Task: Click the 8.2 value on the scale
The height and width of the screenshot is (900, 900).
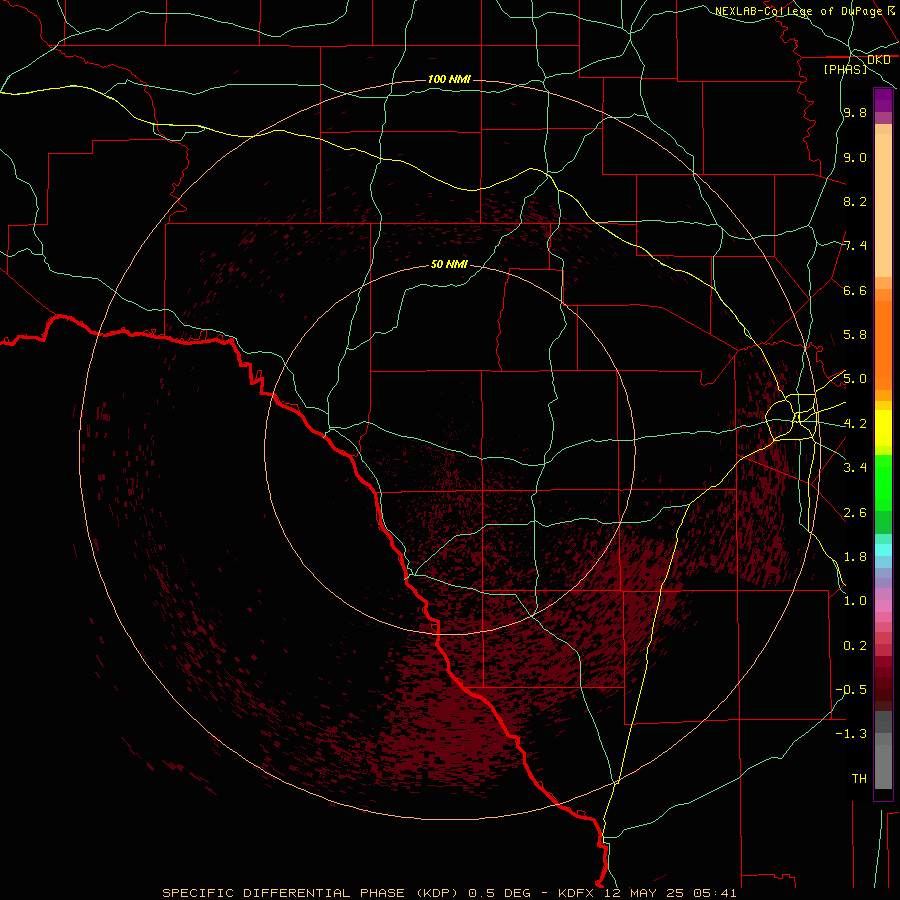Action: tap(855, 201)
